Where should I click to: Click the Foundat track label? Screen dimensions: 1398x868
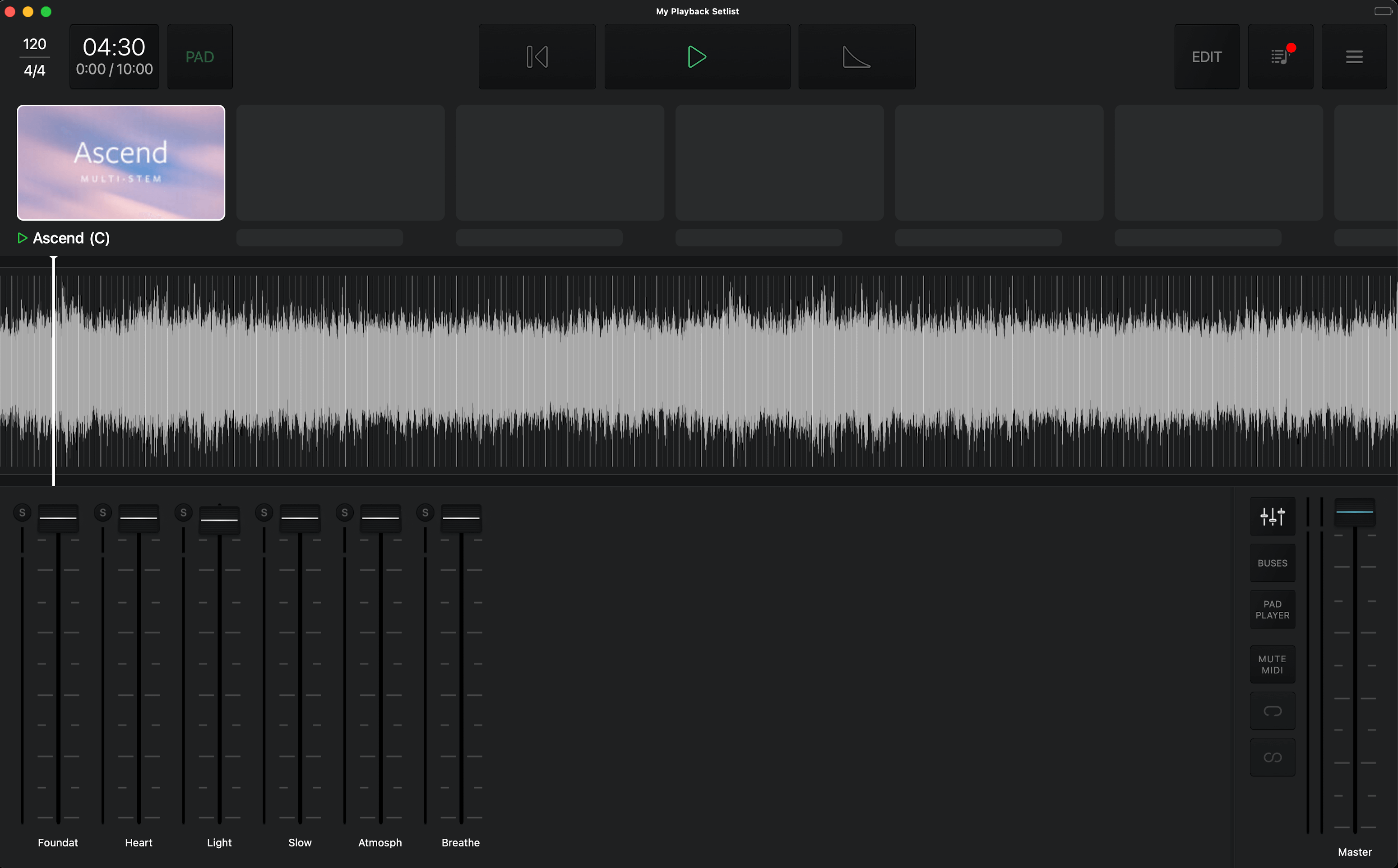coord(58,843)
